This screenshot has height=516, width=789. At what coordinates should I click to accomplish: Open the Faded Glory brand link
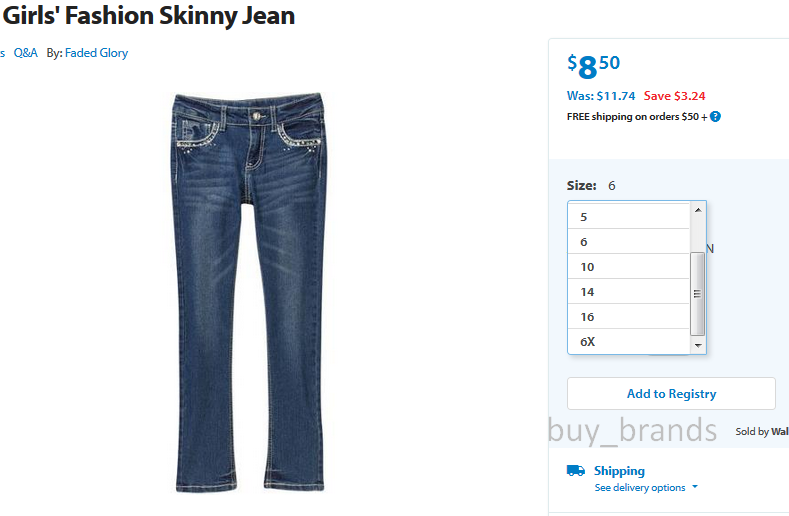(x=96, y=53)
